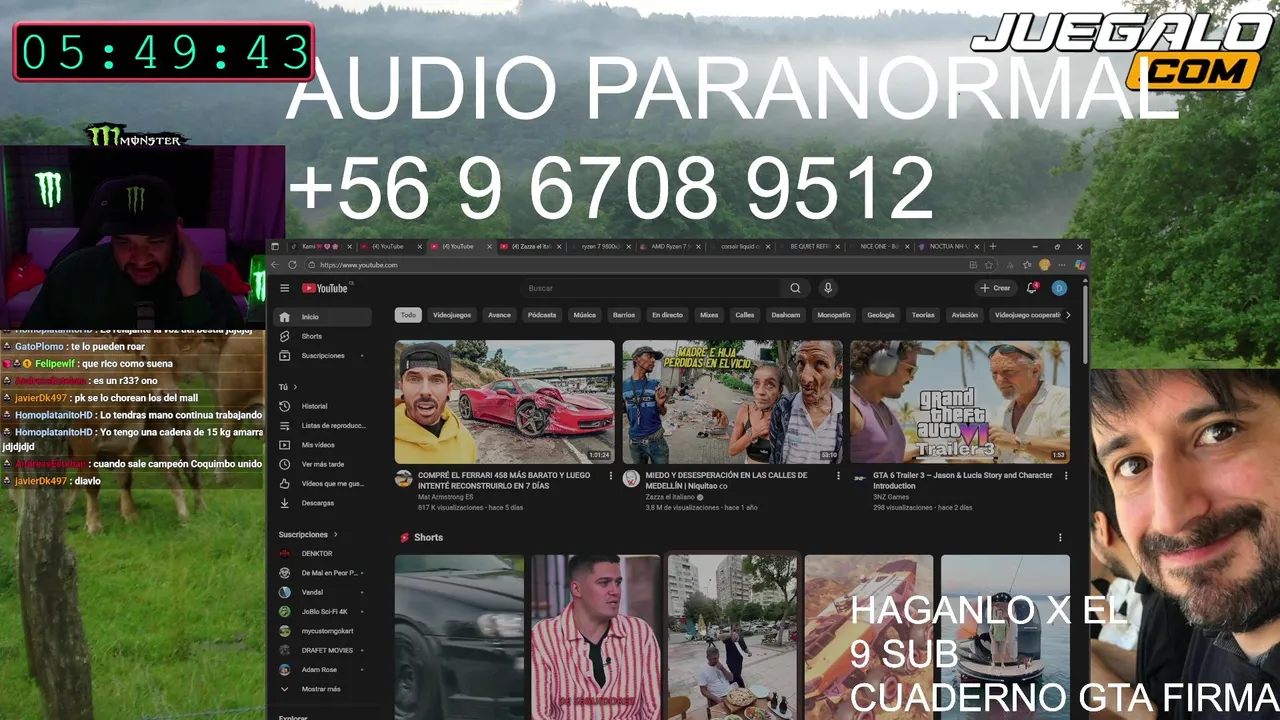
Task: Start voice search with microphone icon
Action: (828, 288)
